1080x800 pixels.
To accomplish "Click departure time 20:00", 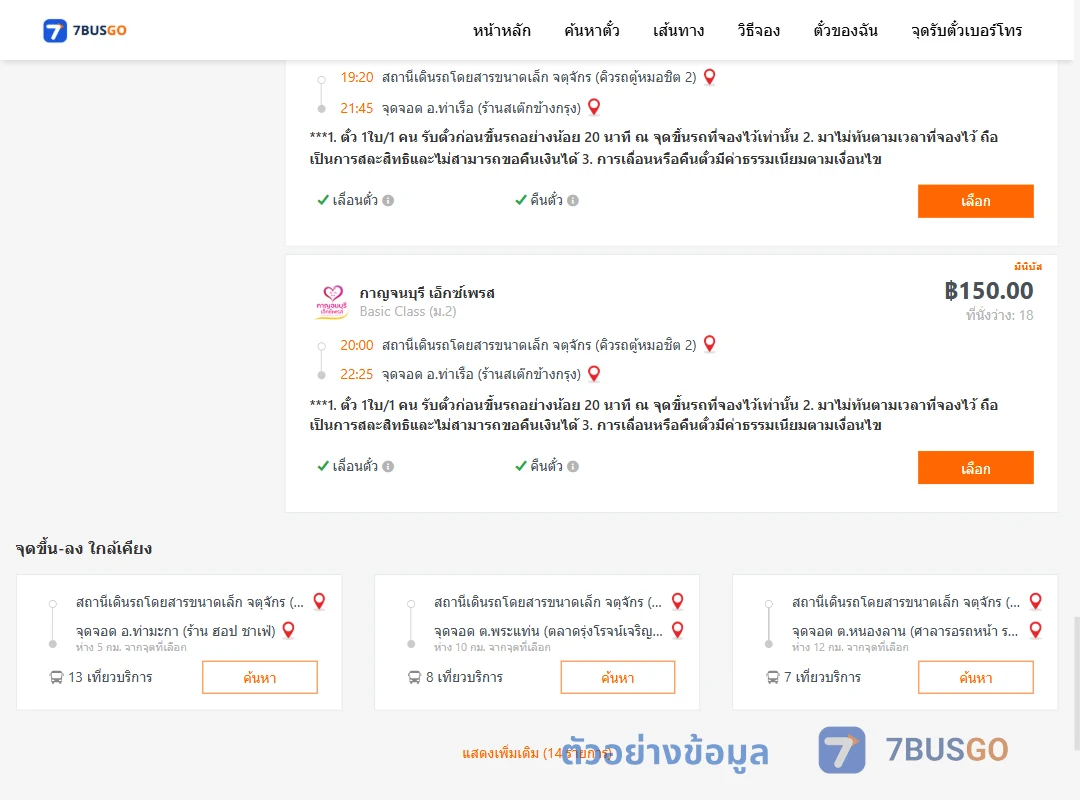I will click(357, 345).
